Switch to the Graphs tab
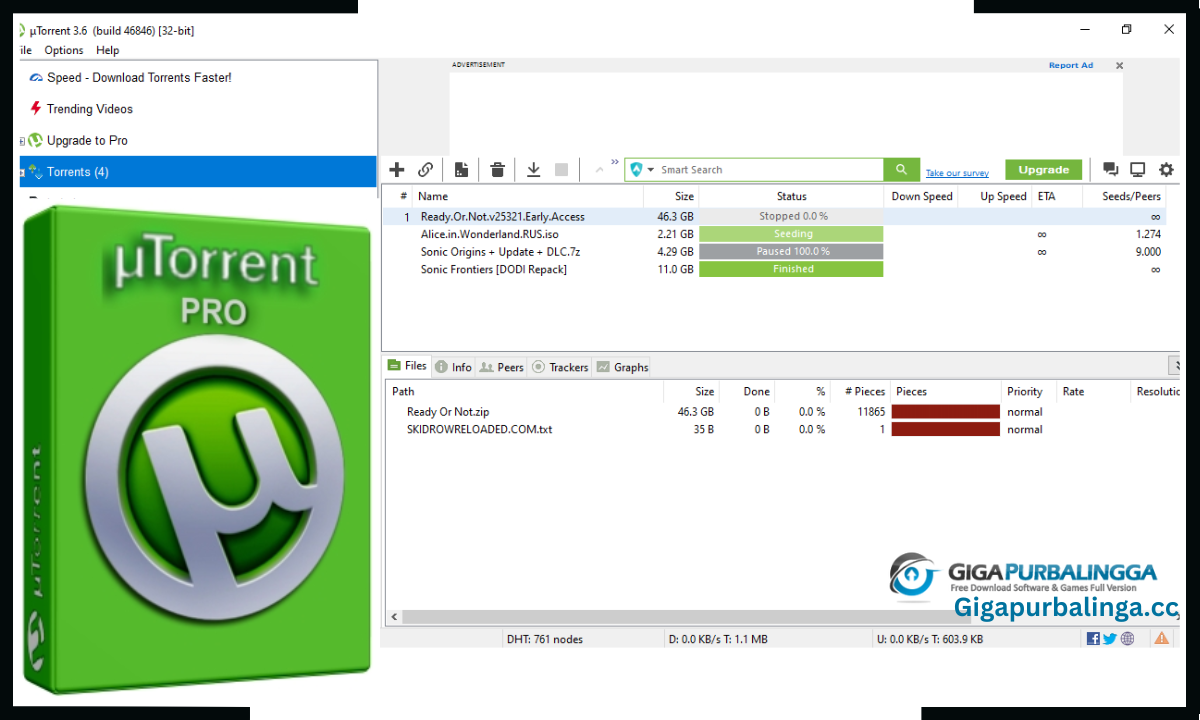The image size is (1200, 720). 622,367
